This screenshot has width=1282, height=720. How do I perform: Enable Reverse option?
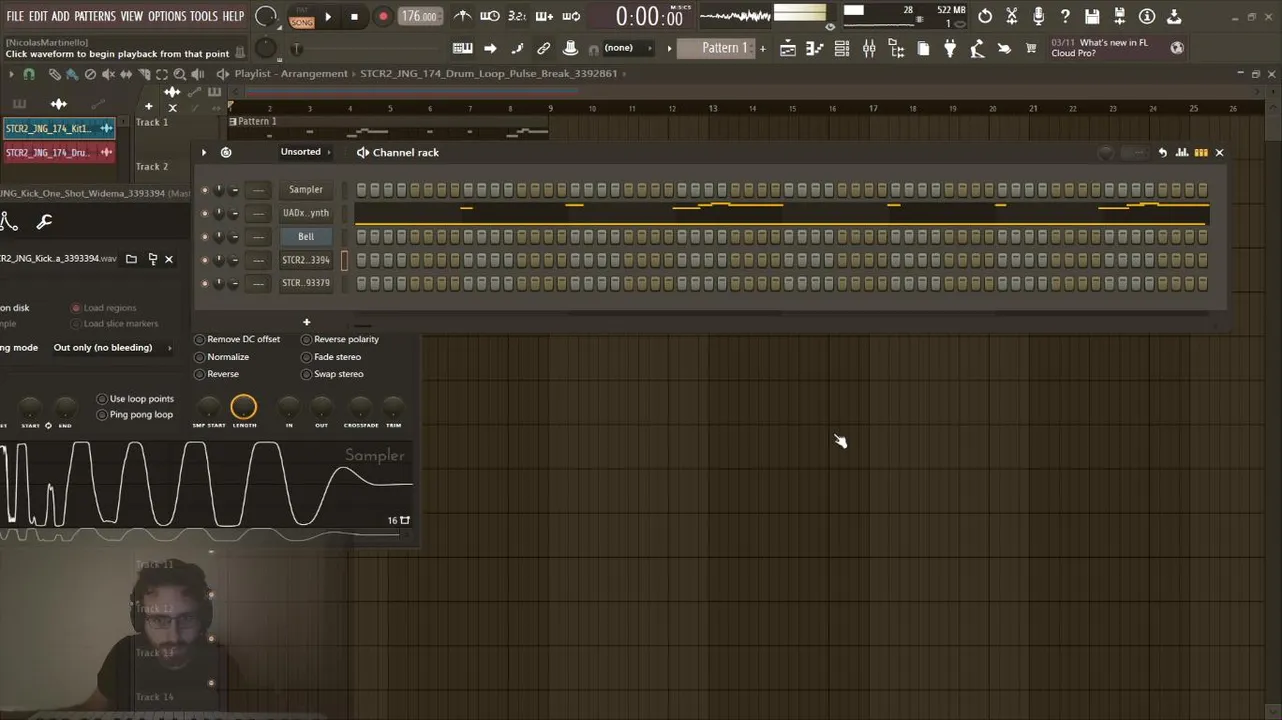click(217, 374)
